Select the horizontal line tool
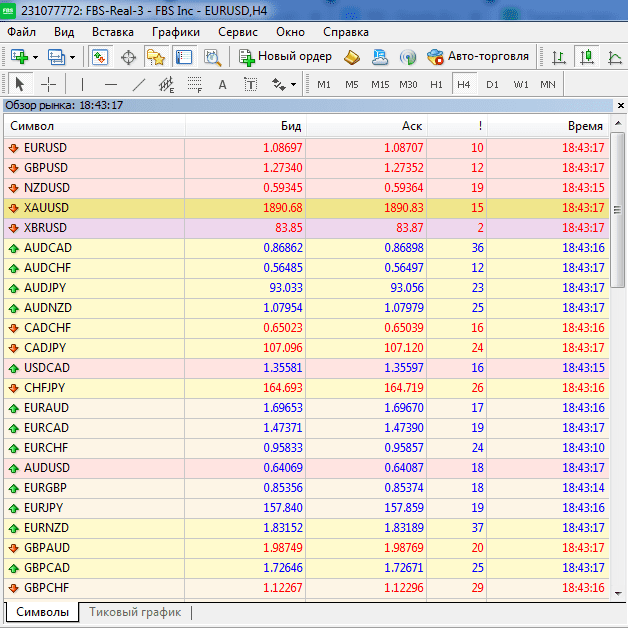The height and width of the screenshot is (628, 628). 111,85
